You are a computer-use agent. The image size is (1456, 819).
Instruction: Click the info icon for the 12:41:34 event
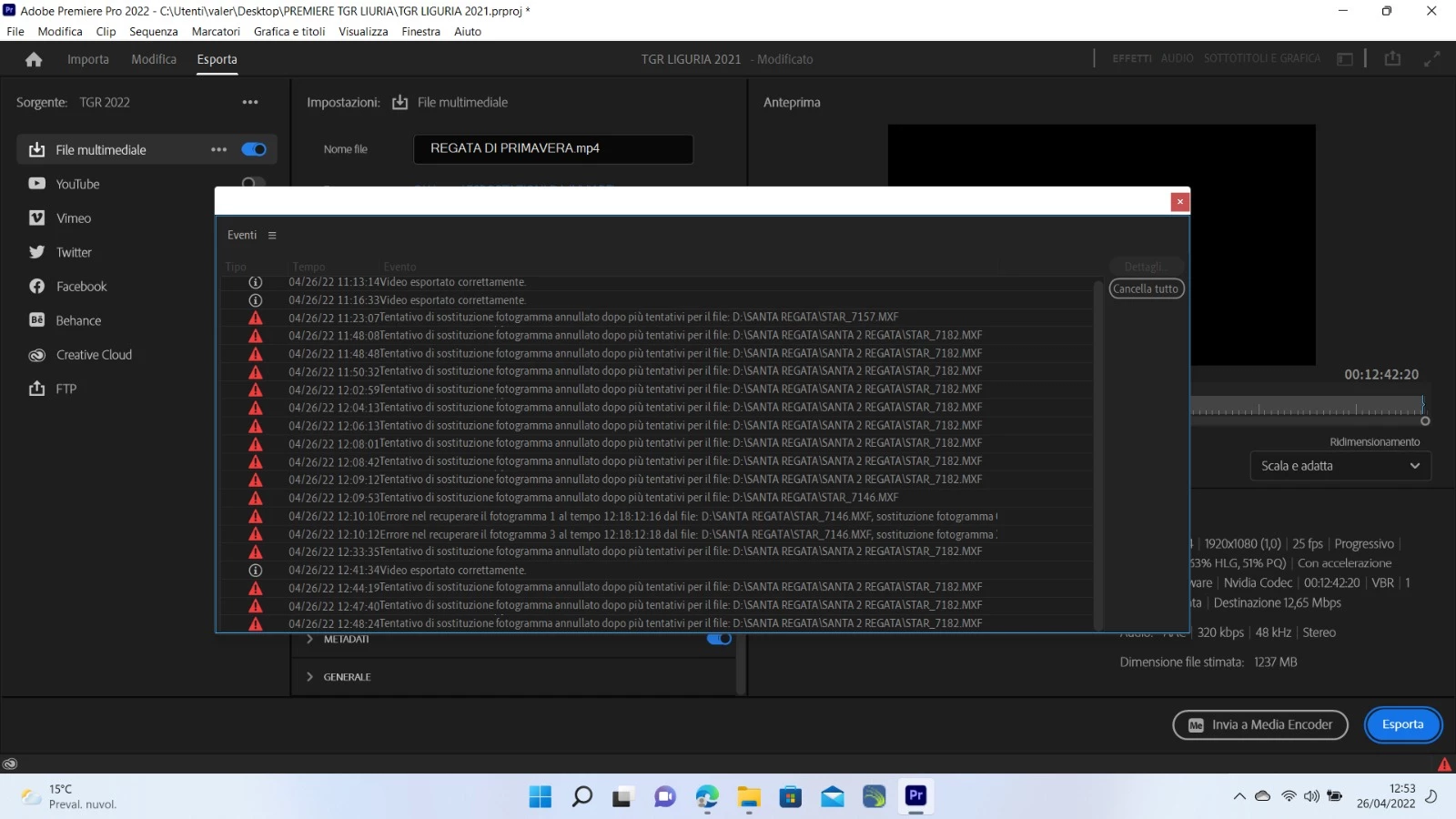point(256,570)
